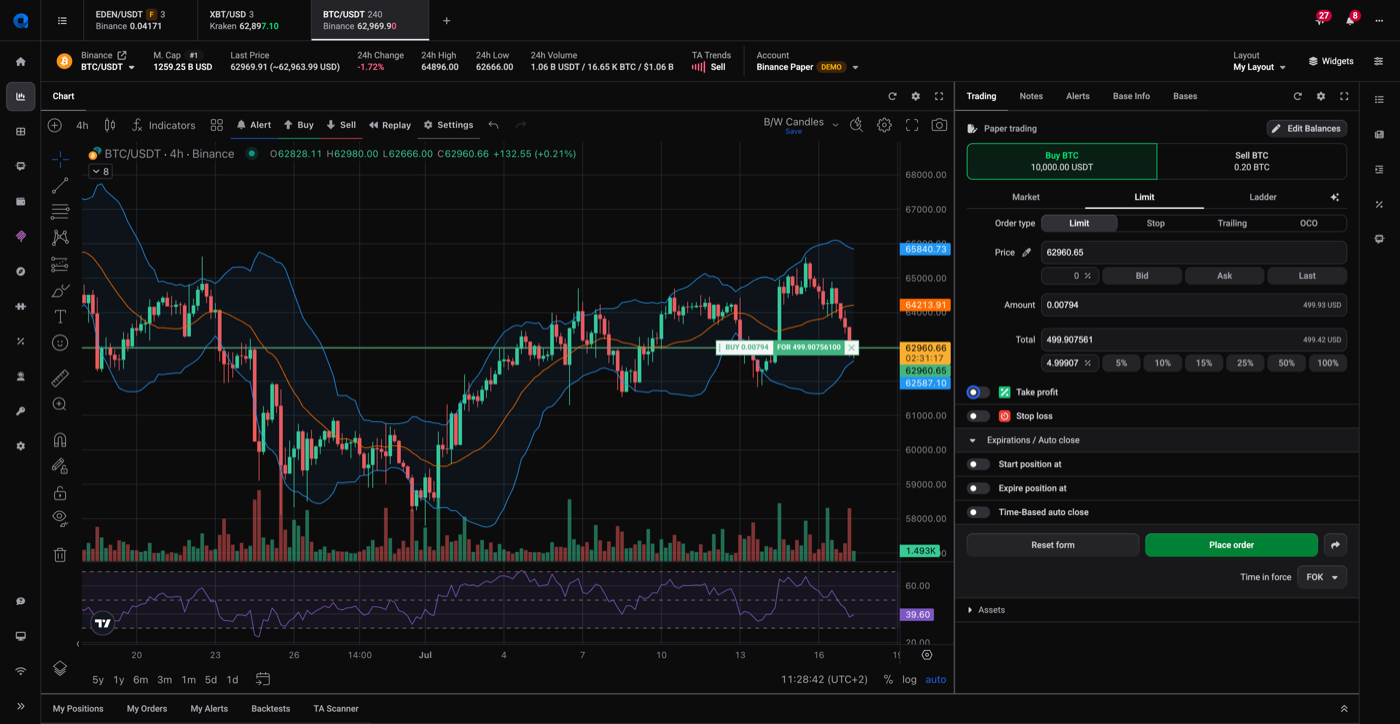Switch to the Alerts tab

(1078, 96)
